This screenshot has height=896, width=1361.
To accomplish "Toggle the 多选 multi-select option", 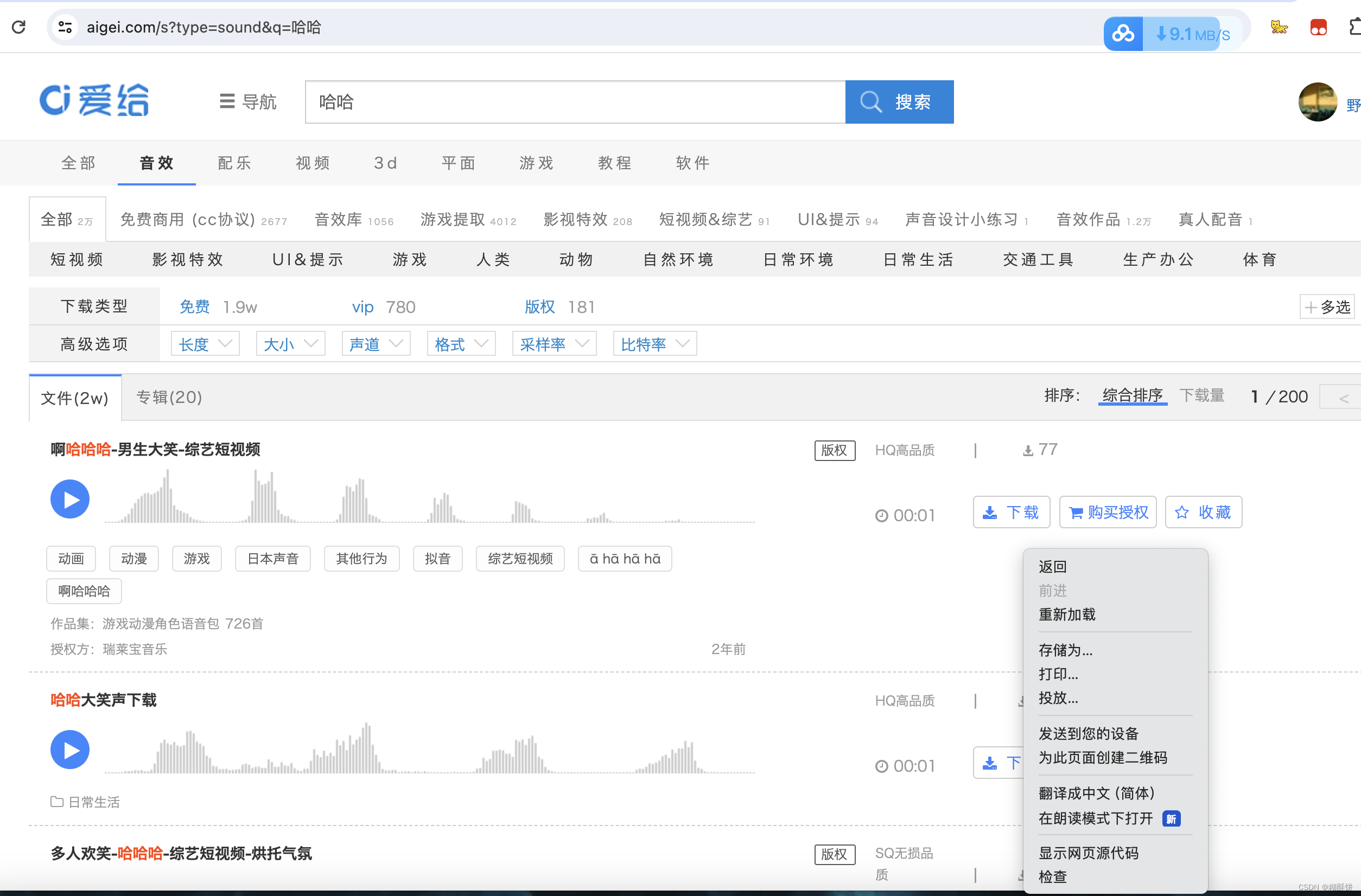I will pos(1327,307).
